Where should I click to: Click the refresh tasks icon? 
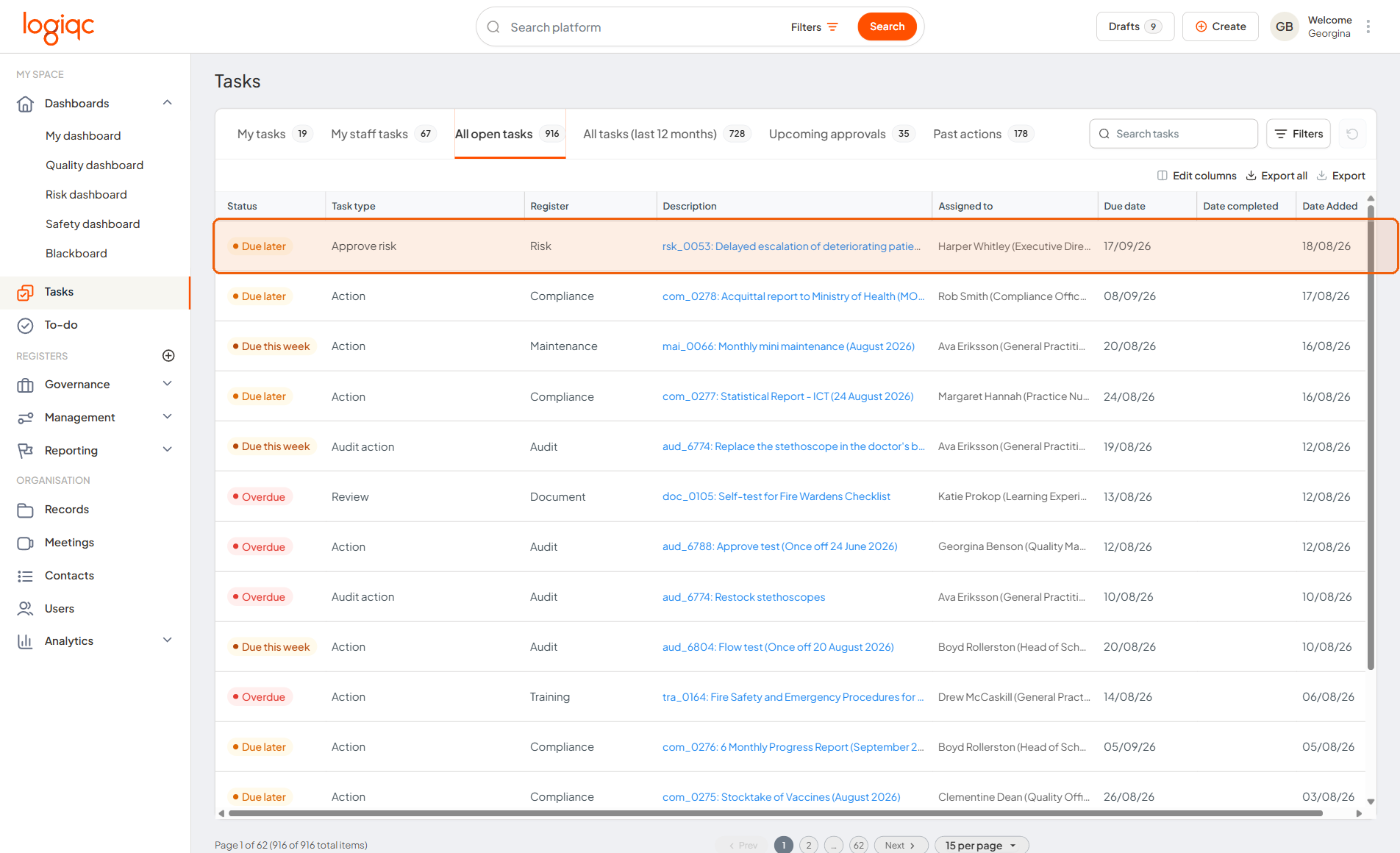pos(1352,134)
